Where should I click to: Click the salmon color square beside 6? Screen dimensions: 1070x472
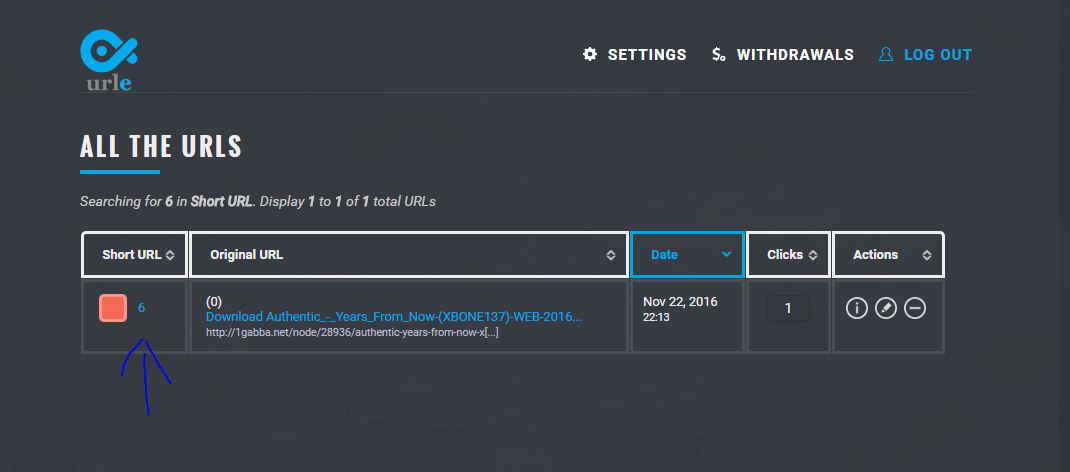(113, 308)
